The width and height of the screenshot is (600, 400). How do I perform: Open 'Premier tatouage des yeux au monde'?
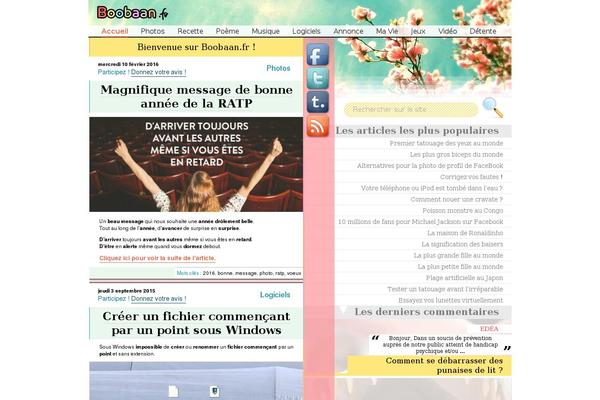(x=446, y=143)
